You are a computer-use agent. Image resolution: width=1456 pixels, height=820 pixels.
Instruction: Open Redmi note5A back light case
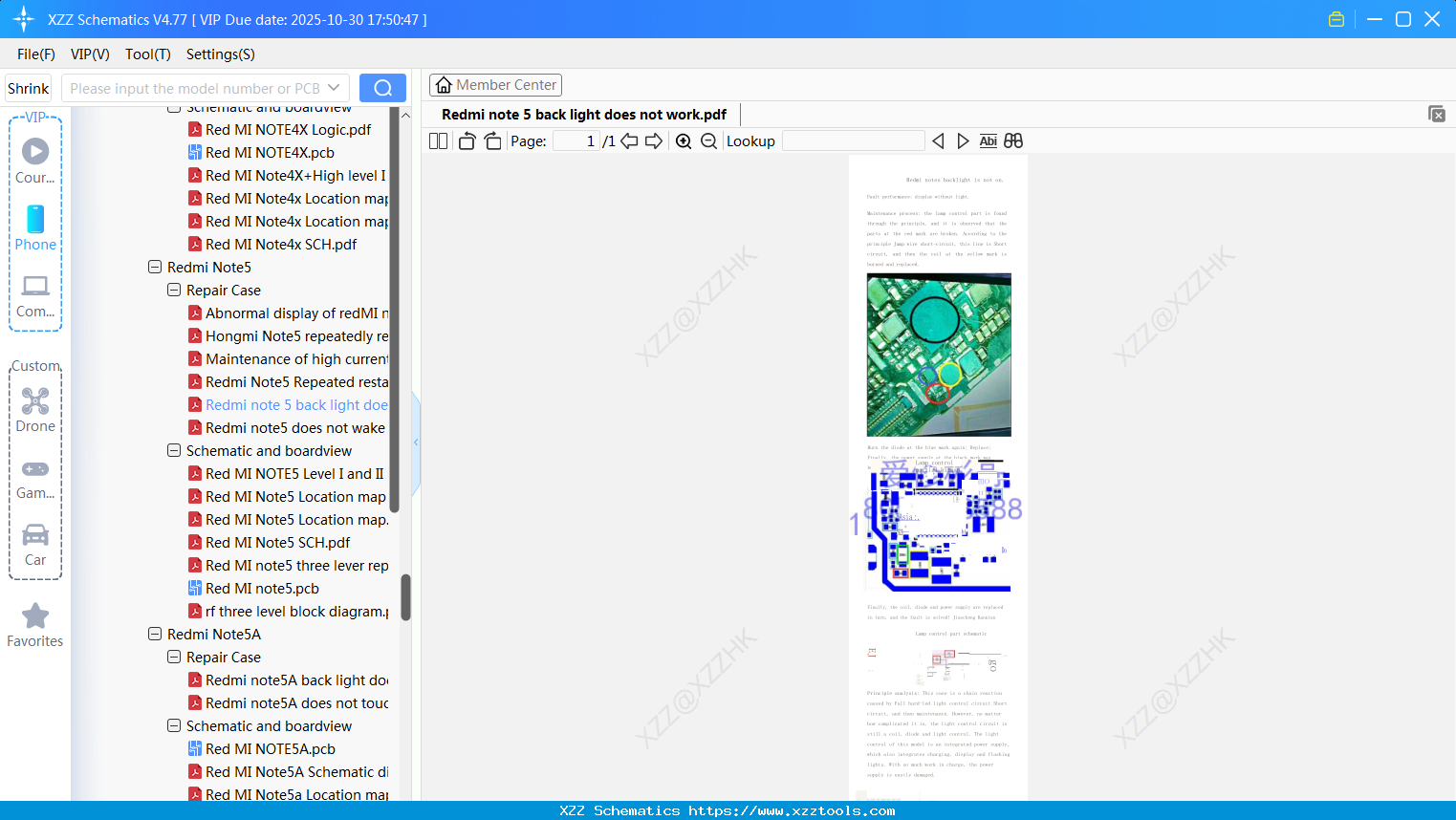[x=288, y=680]
